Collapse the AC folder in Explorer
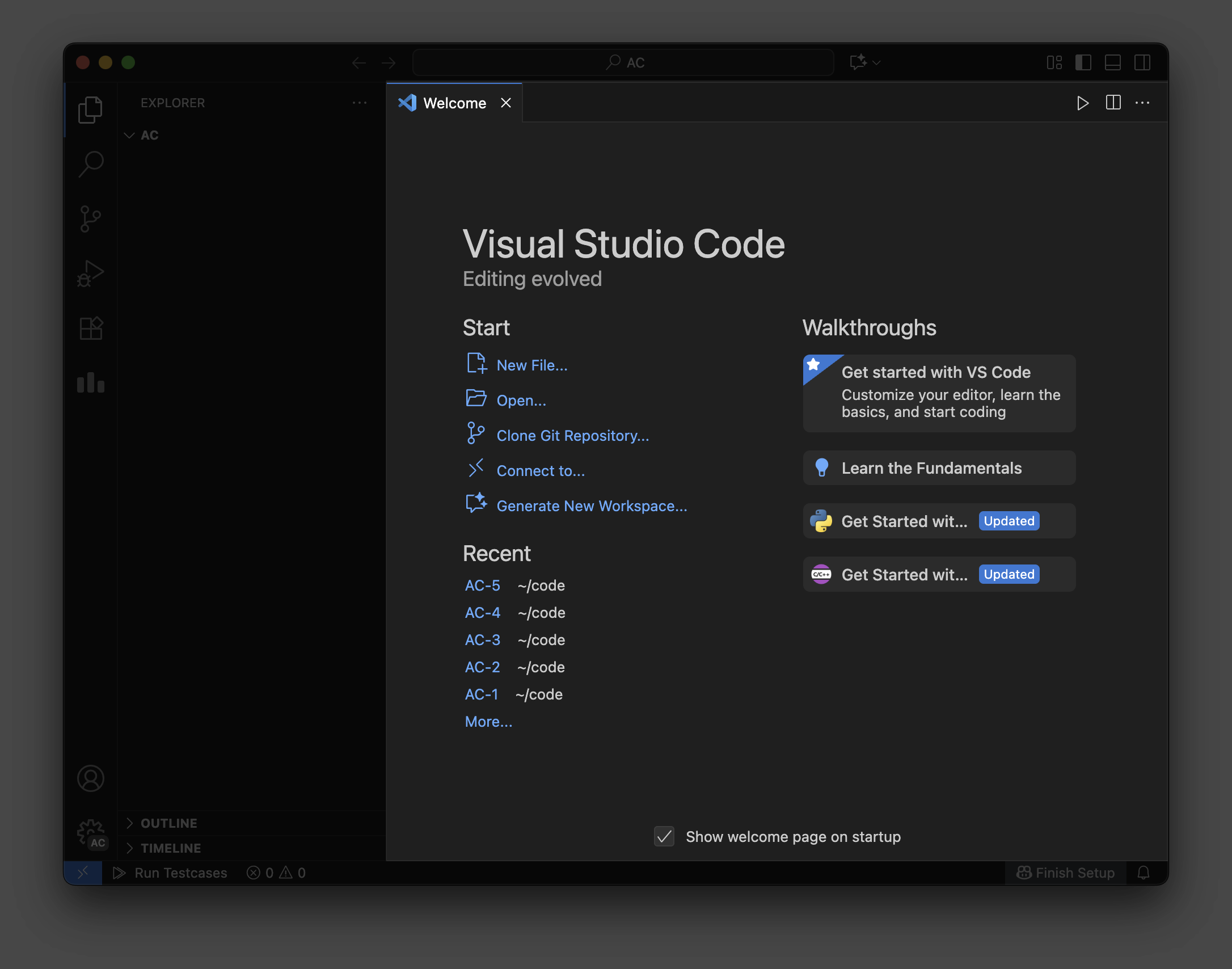1232x969 pixels. pyautogui.click(x=129, y=135)
